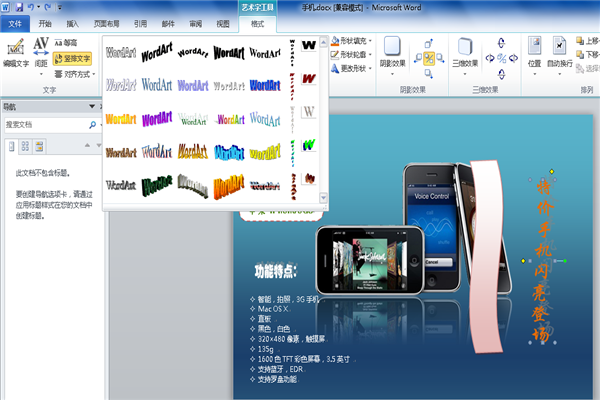Image resolution: width=600 pixels, height=400 pixels.
Task: Click the Even Height (等高) icon
Action: [x=65, y=43]
